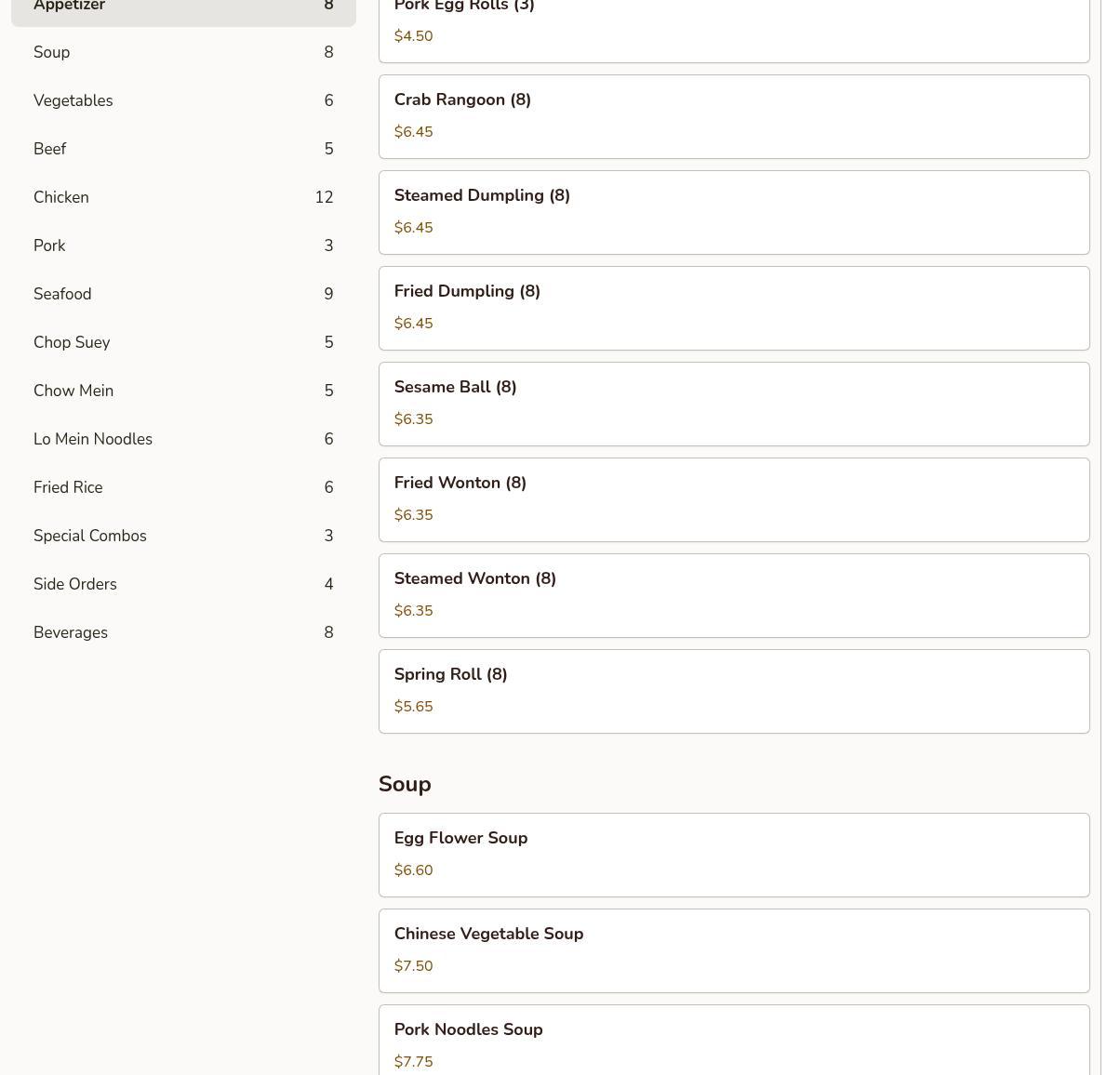Select the Beverages category
Viewport: 1120px width, 1075px height.
[x=183, y=632]
